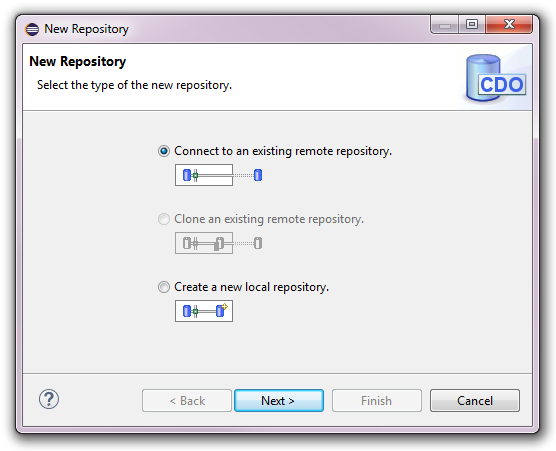Screen dimensions: 556x451
Task: Click the Connect to an existing remote repository label
Action: pos(283,151)
